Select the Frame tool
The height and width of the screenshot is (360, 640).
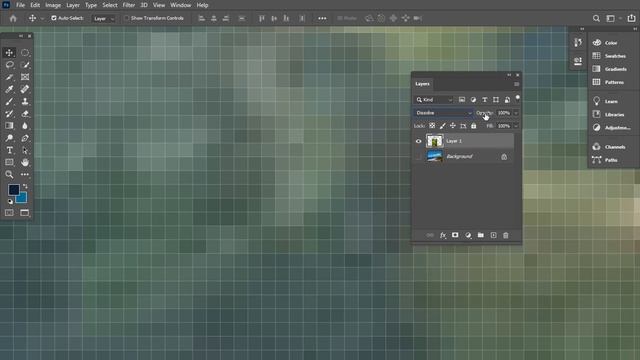pos(25,77)
